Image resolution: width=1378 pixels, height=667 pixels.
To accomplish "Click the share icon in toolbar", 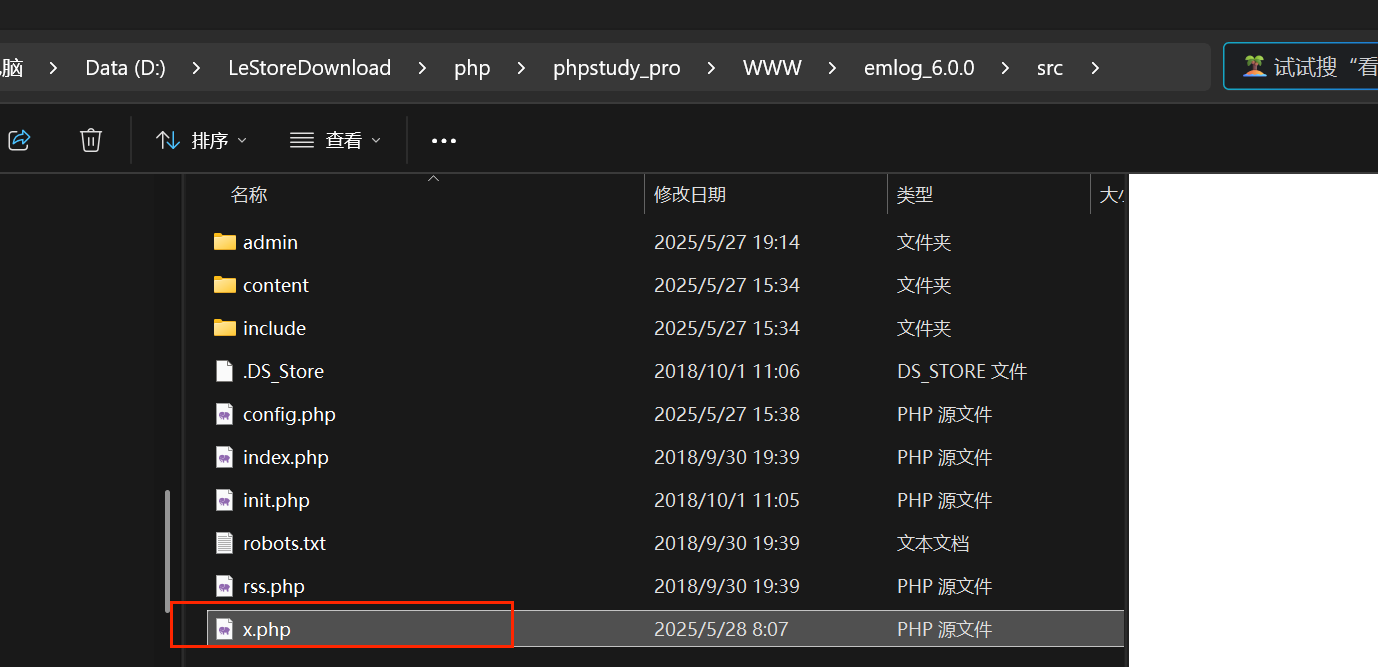I will coord(19,140).
